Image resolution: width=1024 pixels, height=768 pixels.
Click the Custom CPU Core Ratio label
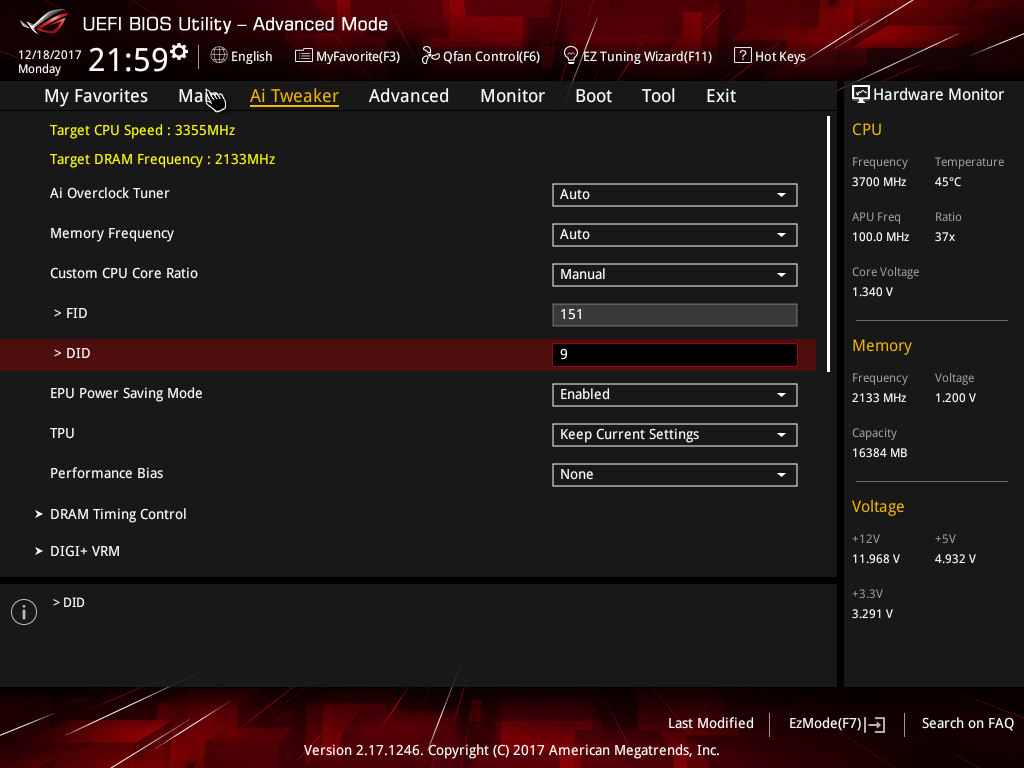click(124, 274)
